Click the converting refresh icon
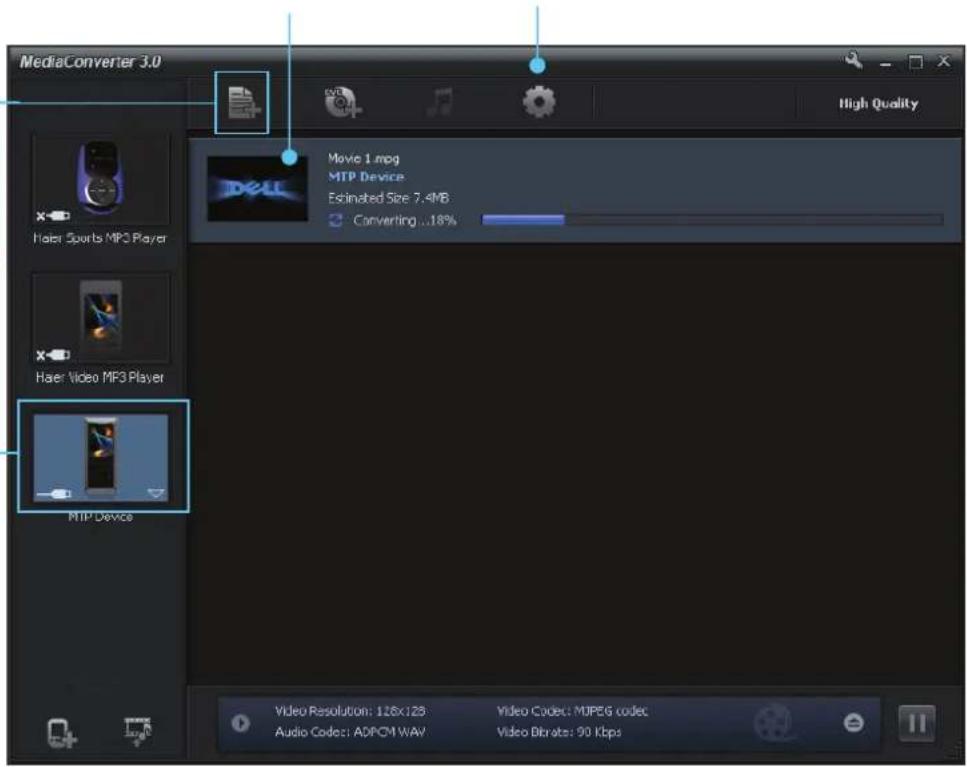The height and width of the screenshot is (767, 967). click(335, 220)
